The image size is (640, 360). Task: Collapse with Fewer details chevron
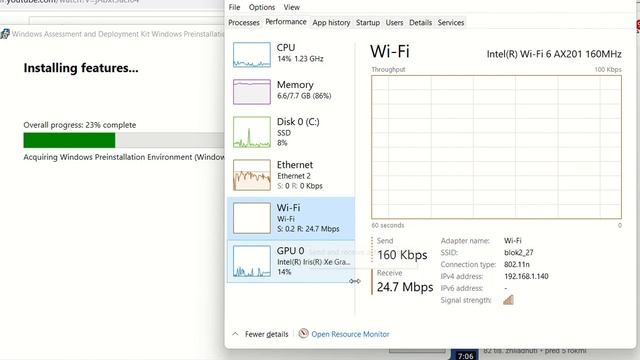point(235,334)
